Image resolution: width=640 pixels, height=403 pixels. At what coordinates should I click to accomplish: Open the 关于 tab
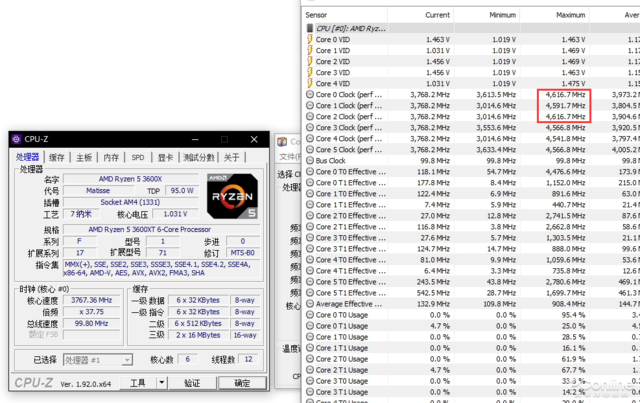pyautogui.click(x=231, y=158)
